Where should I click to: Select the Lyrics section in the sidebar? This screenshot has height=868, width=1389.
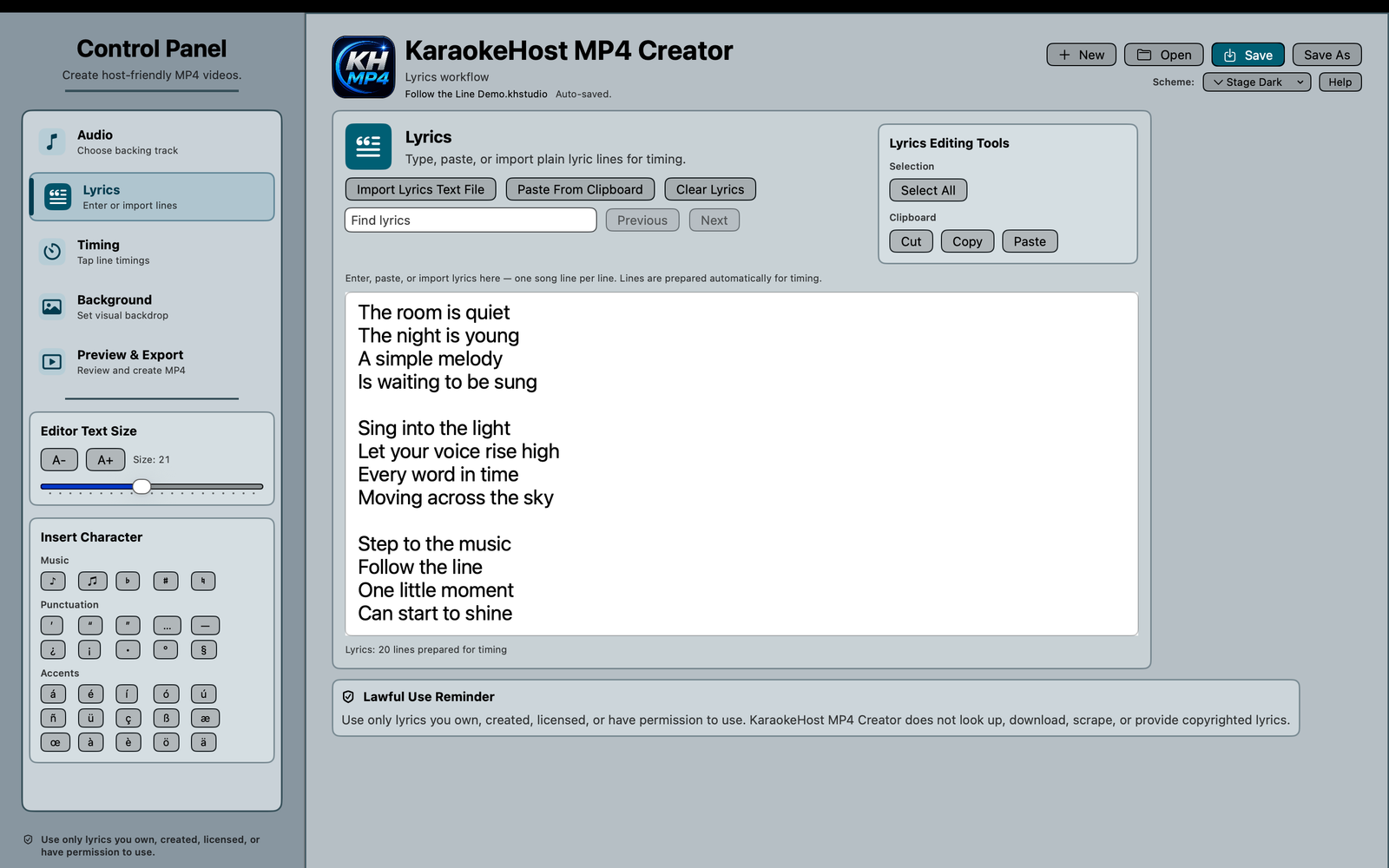click(152, 197)
